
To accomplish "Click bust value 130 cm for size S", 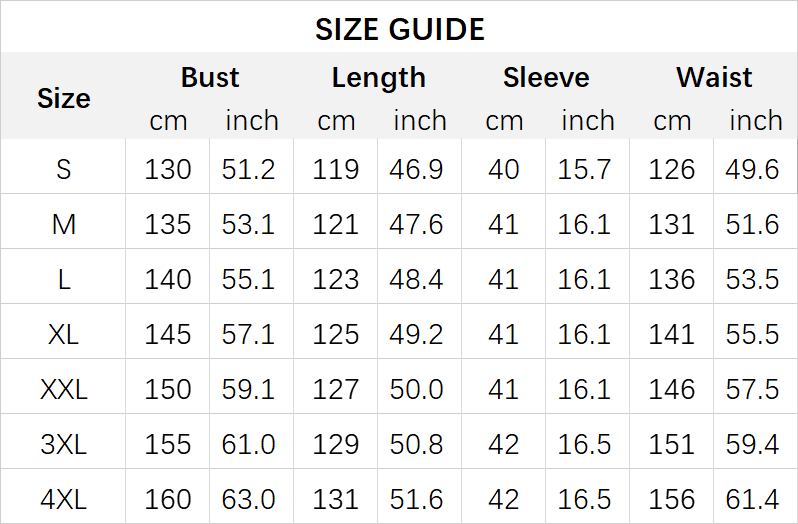I will pyautogui.click(x=168, y=169).
